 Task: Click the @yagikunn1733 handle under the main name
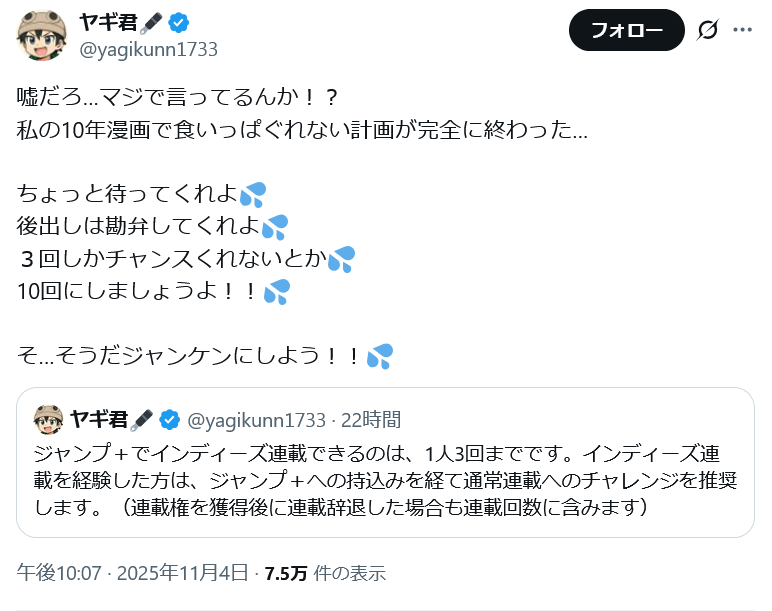point(148,49)
